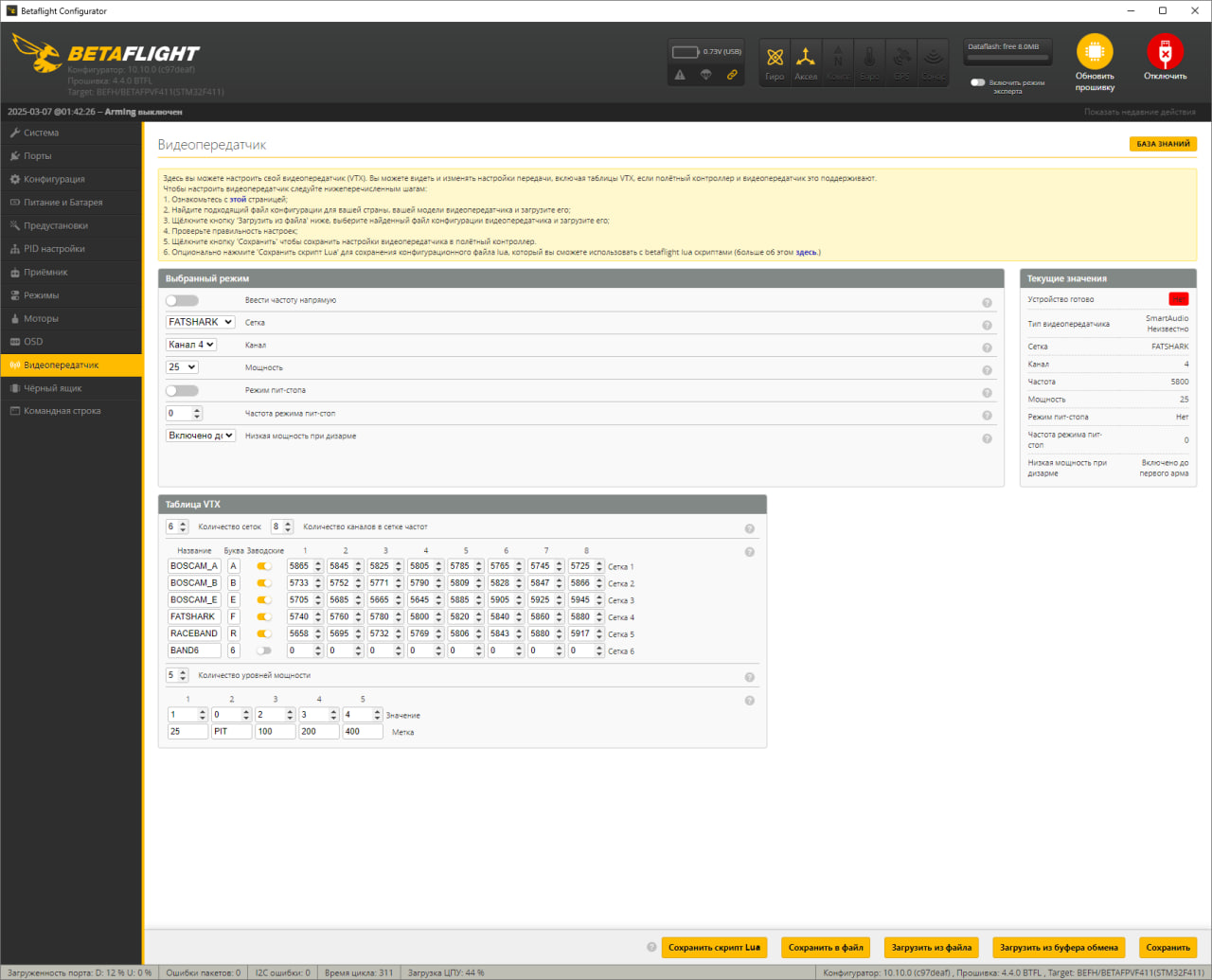Screen dimensions: 1212x980
Task: Click the orange link status icon
Action: [732, 75]
